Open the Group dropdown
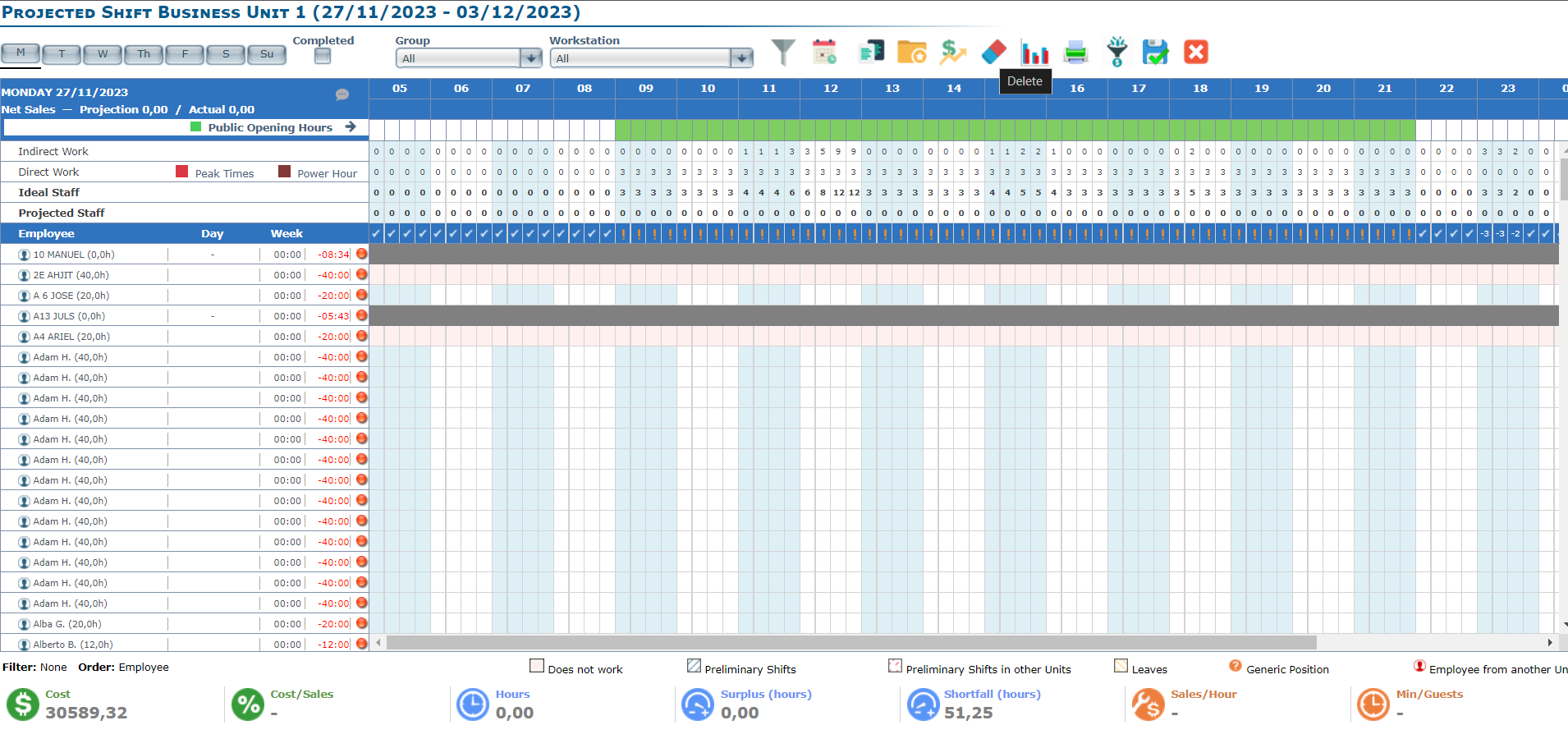 tap(469, 58)
